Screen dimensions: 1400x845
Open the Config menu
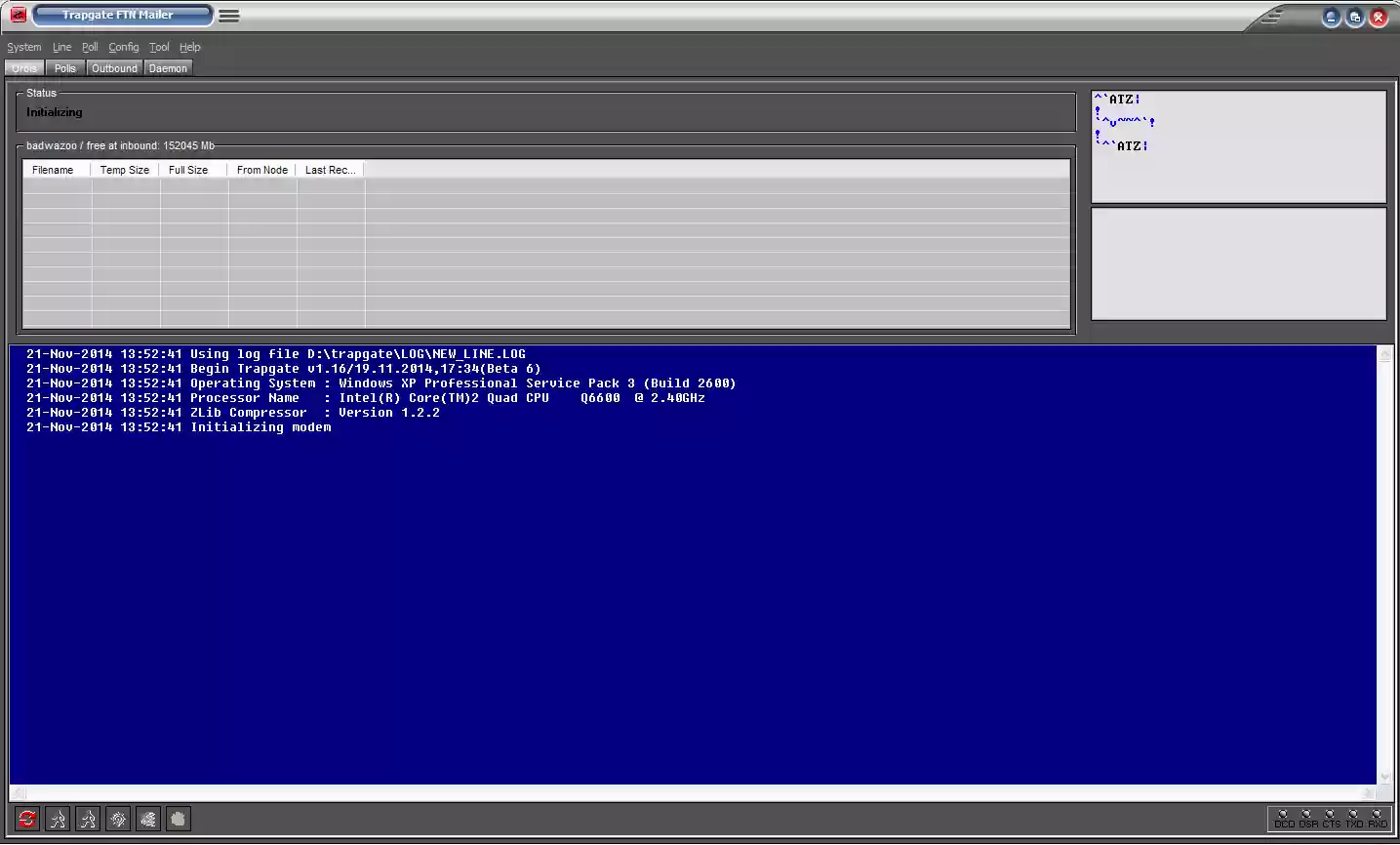coord(123,47)
